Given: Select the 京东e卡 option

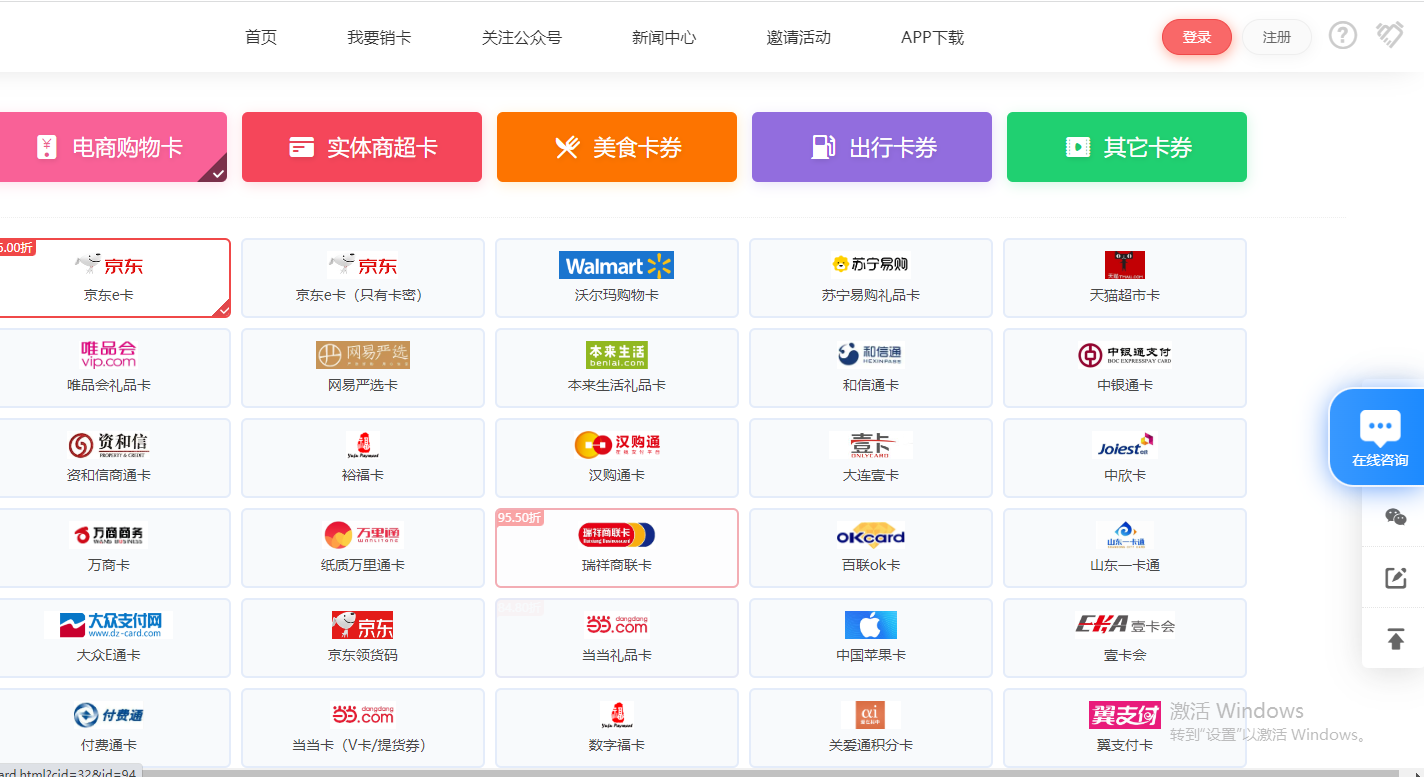Looking at the screenshot, I should [x=110, y=277].
